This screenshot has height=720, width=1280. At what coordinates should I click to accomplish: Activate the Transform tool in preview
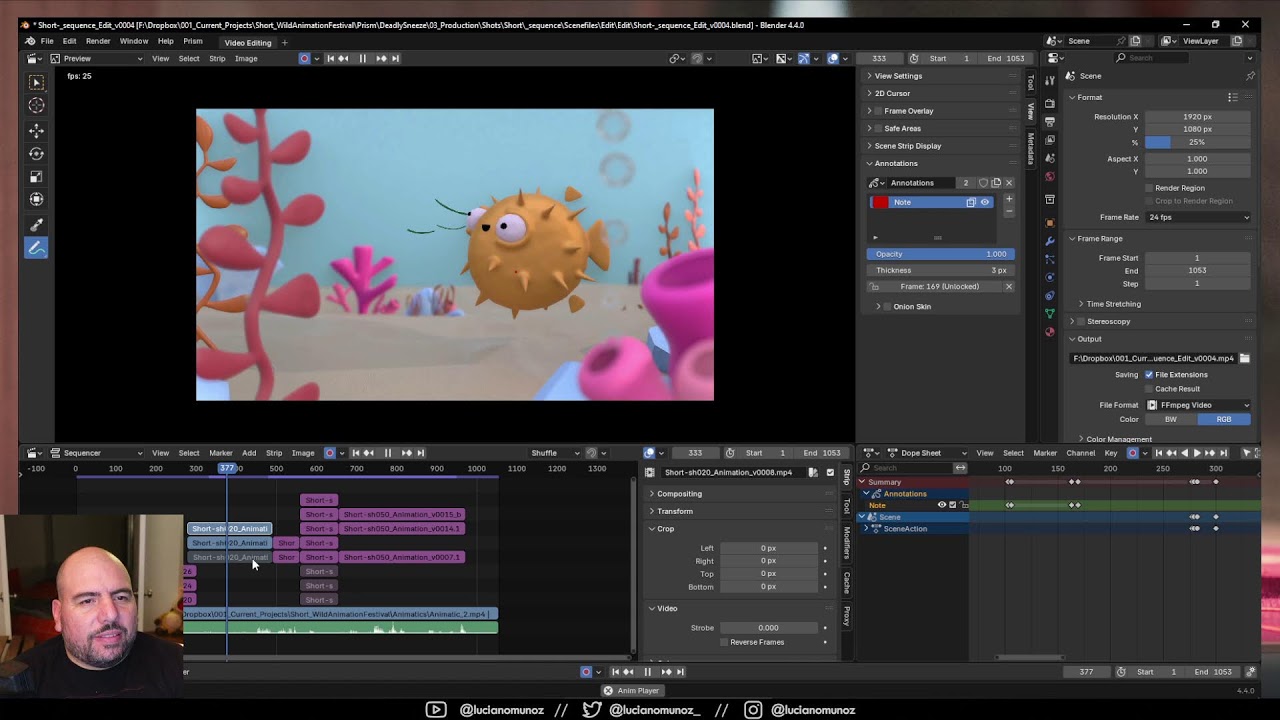(x=36, y=200)
